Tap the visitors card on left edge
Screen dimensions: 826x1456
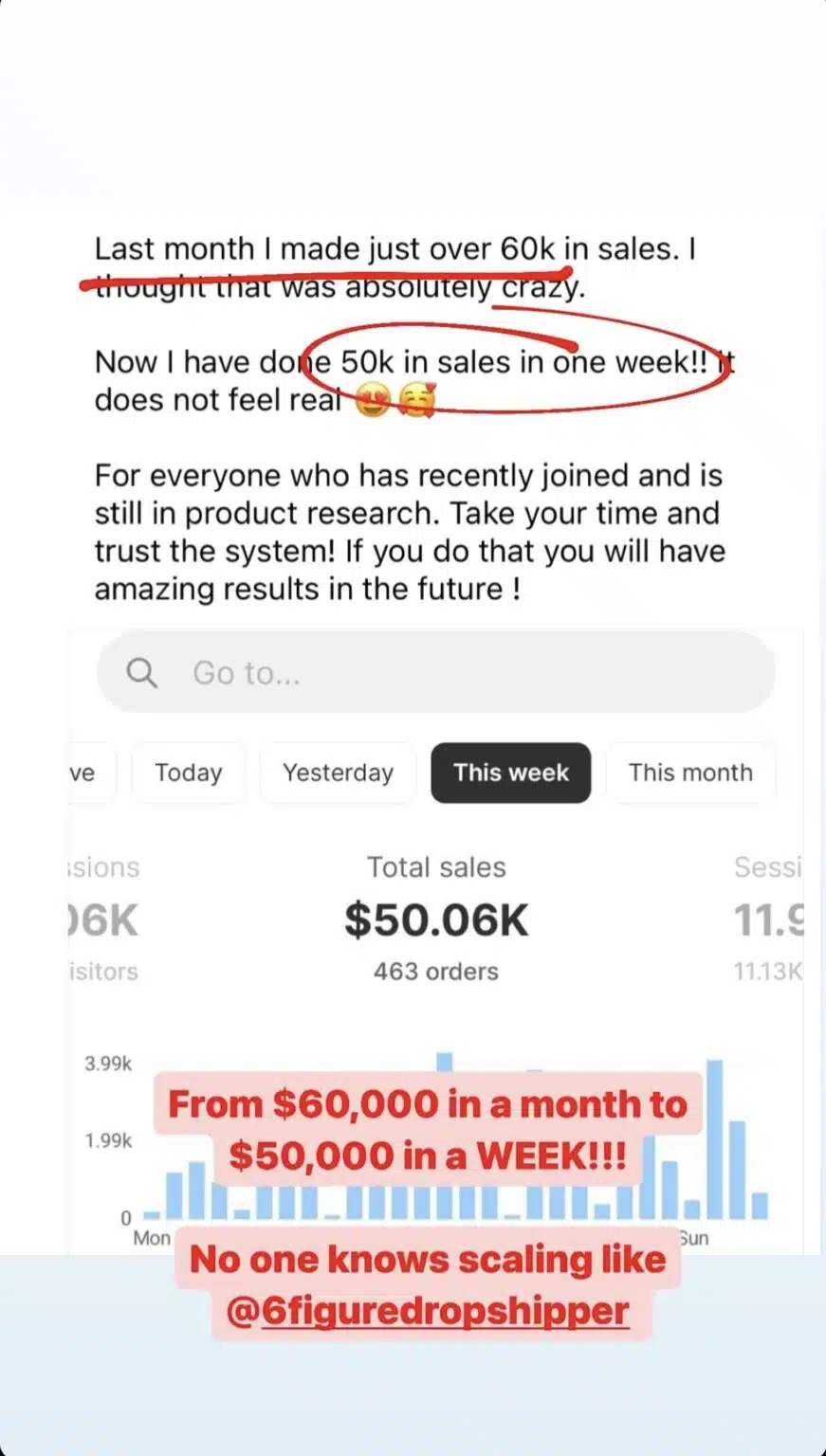[x=102, y=919]
